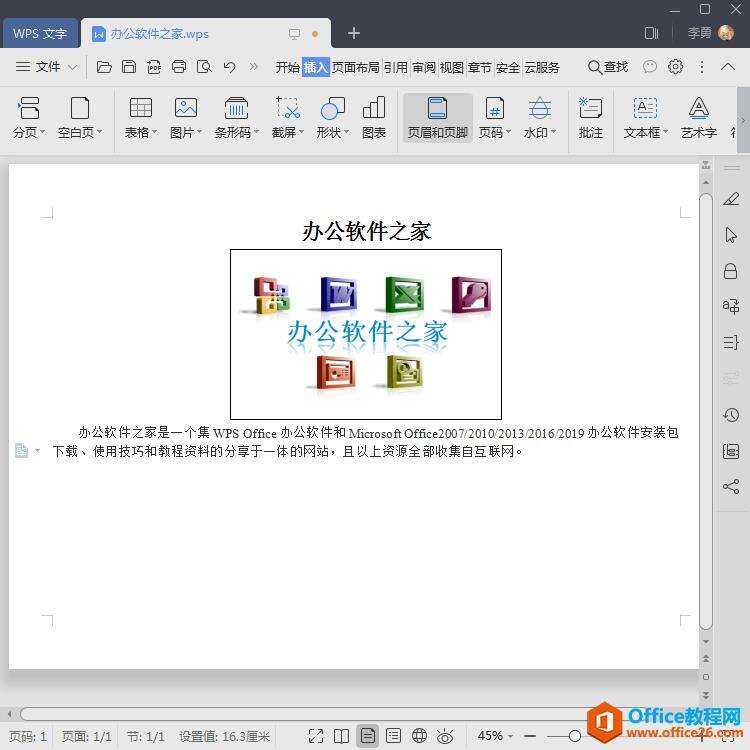Undo the last action
Screen dimensions: 750x750
click(230, 66)
